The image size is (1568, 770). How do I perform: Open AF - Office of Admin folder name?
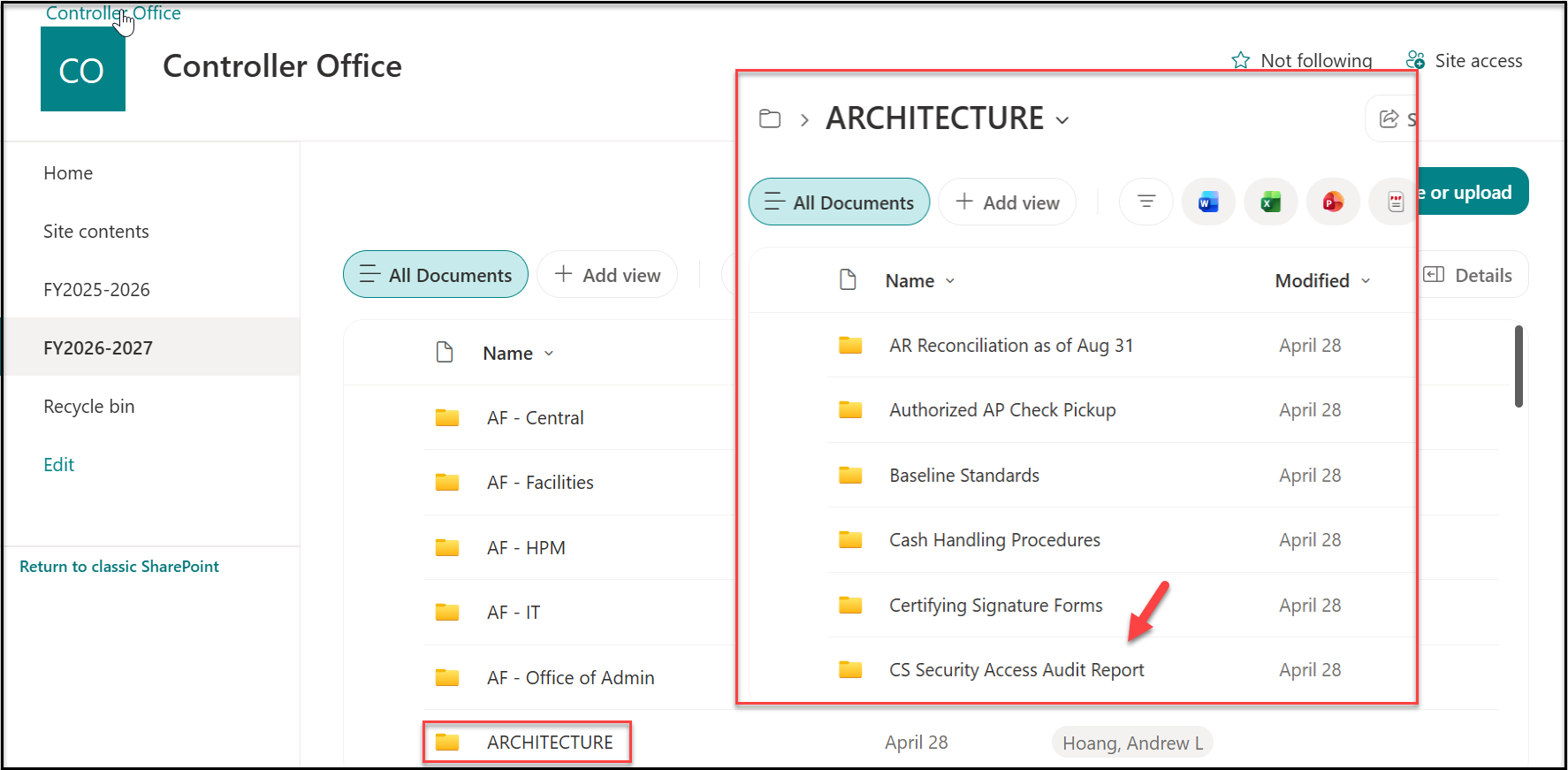coord(571,678)
